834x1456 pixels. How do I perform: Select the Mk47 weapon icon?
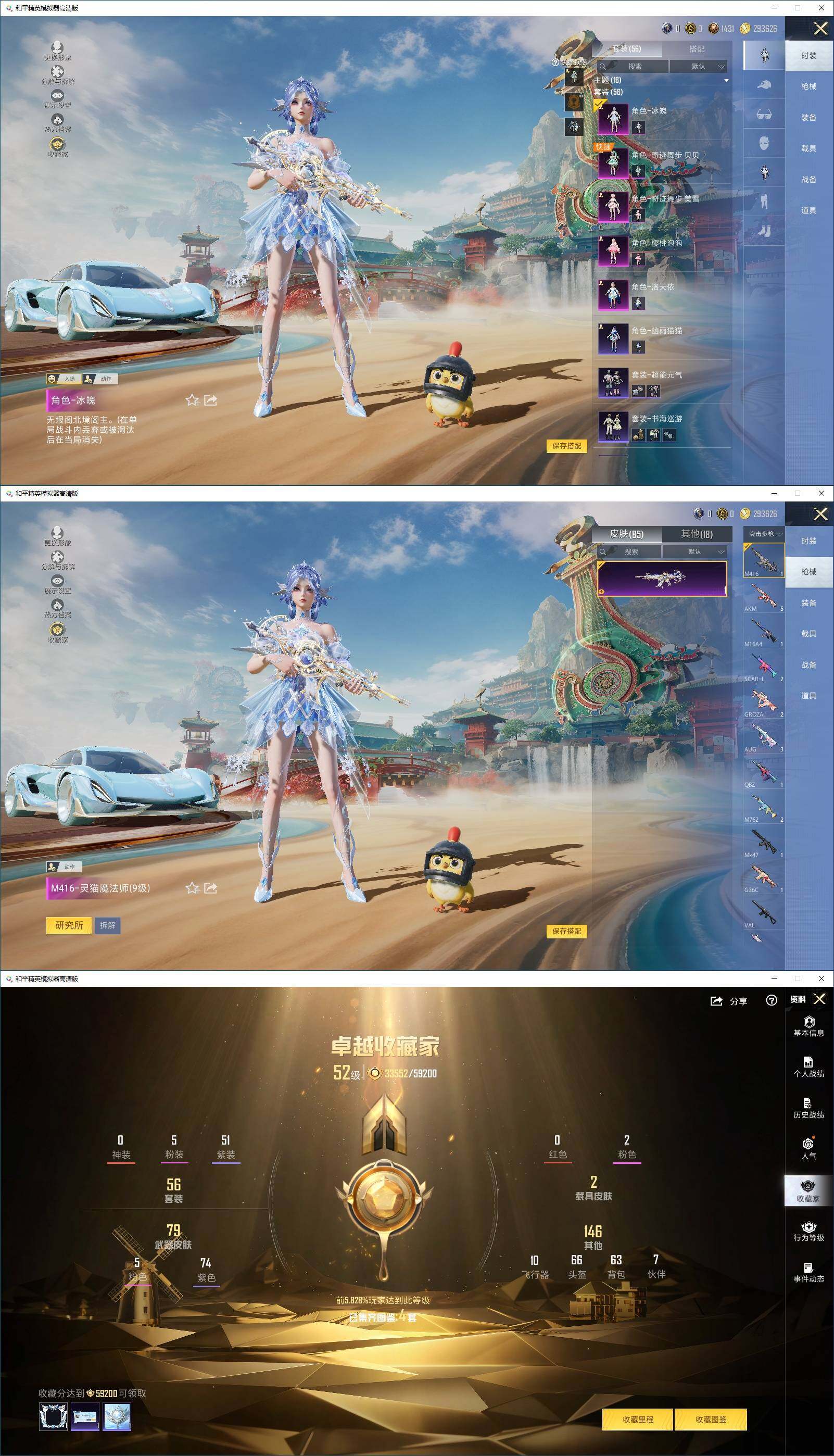click(x=764, y=842)
